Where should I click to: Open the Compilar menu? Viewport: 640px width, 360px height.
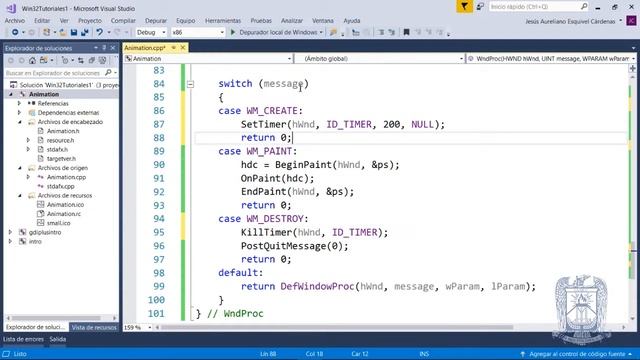[123, 20]
